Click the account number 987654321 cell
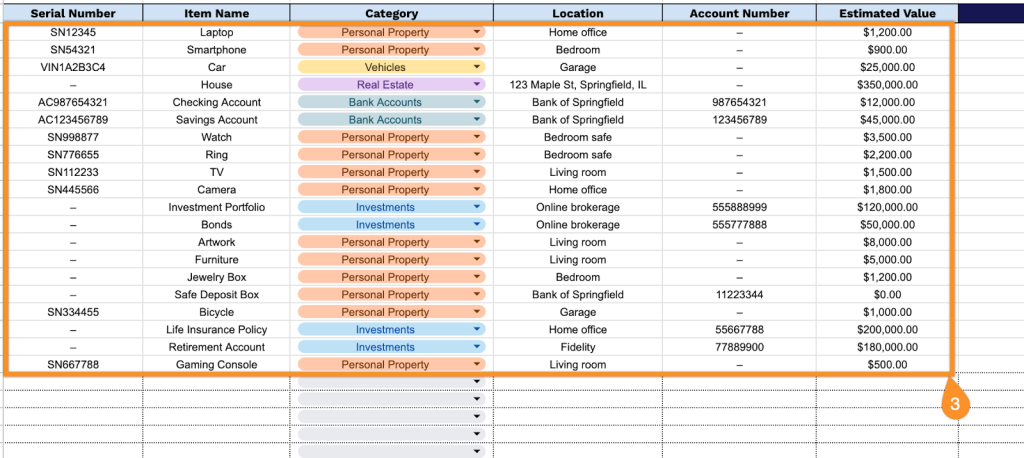 coord(739,102)
